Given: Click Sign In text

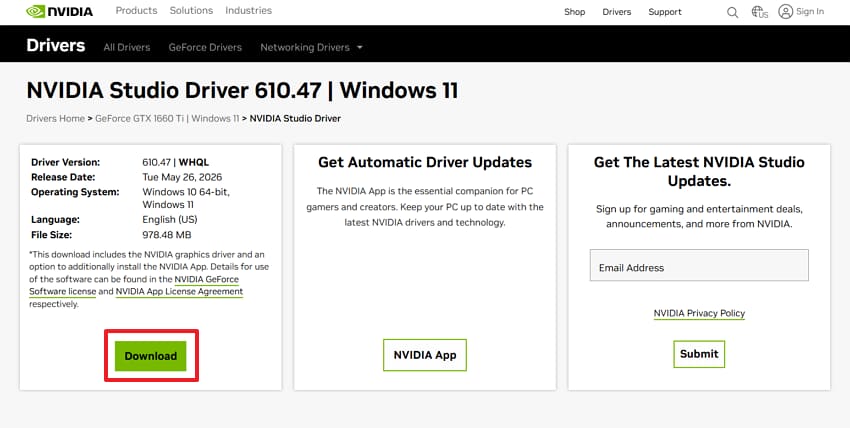Looking at the screenshot, I should [x=810, y=11].
